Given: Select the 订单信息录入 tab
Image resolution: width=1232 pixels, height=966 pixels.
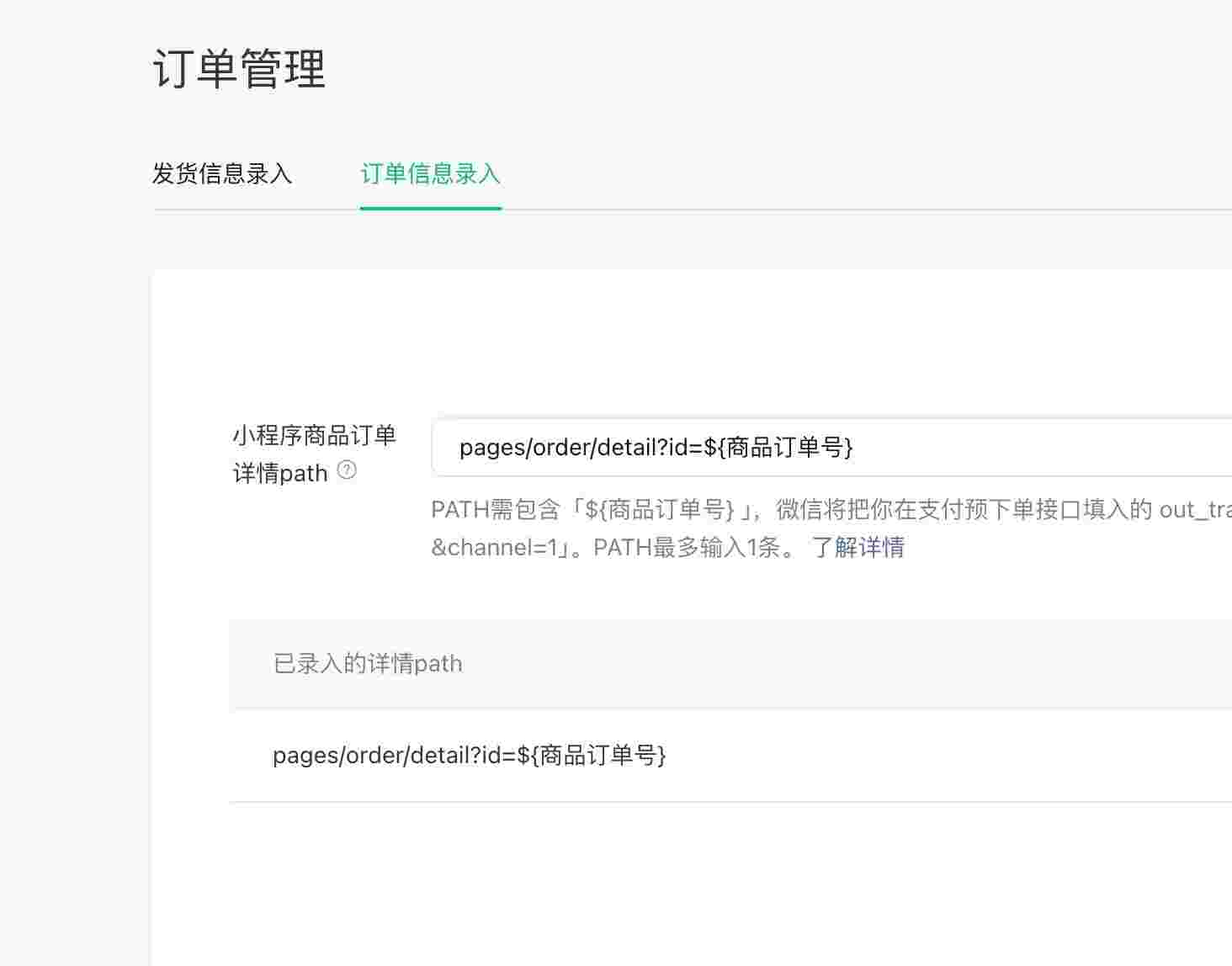Looking at the screenshot, I should click(x=431, y=173).
